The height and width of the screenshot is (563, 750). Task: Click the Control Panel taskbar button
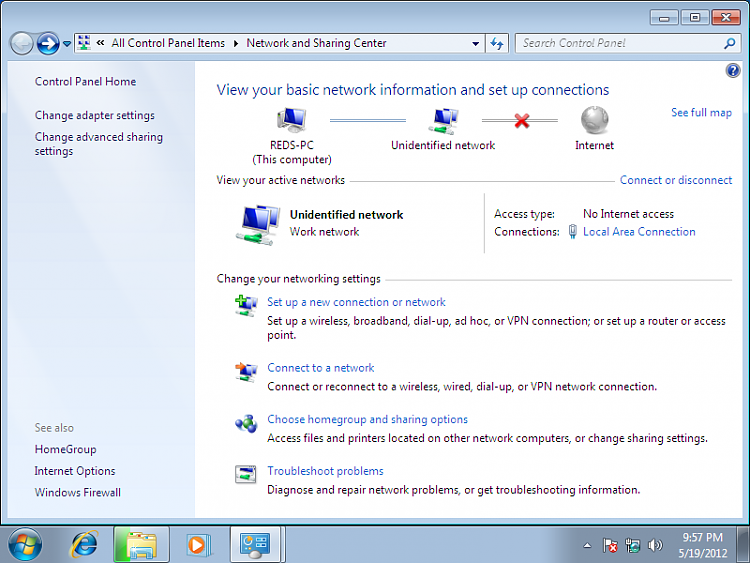coord(255,544)
